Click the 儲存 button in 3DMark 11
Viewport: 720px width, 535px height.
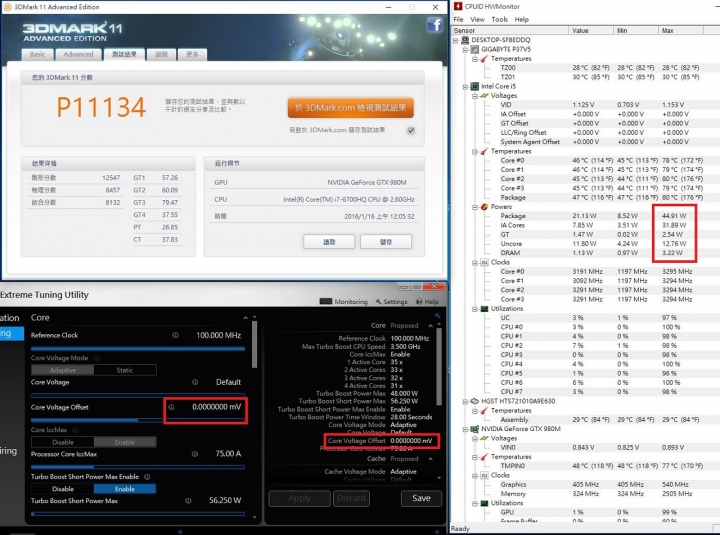[386, 242]
